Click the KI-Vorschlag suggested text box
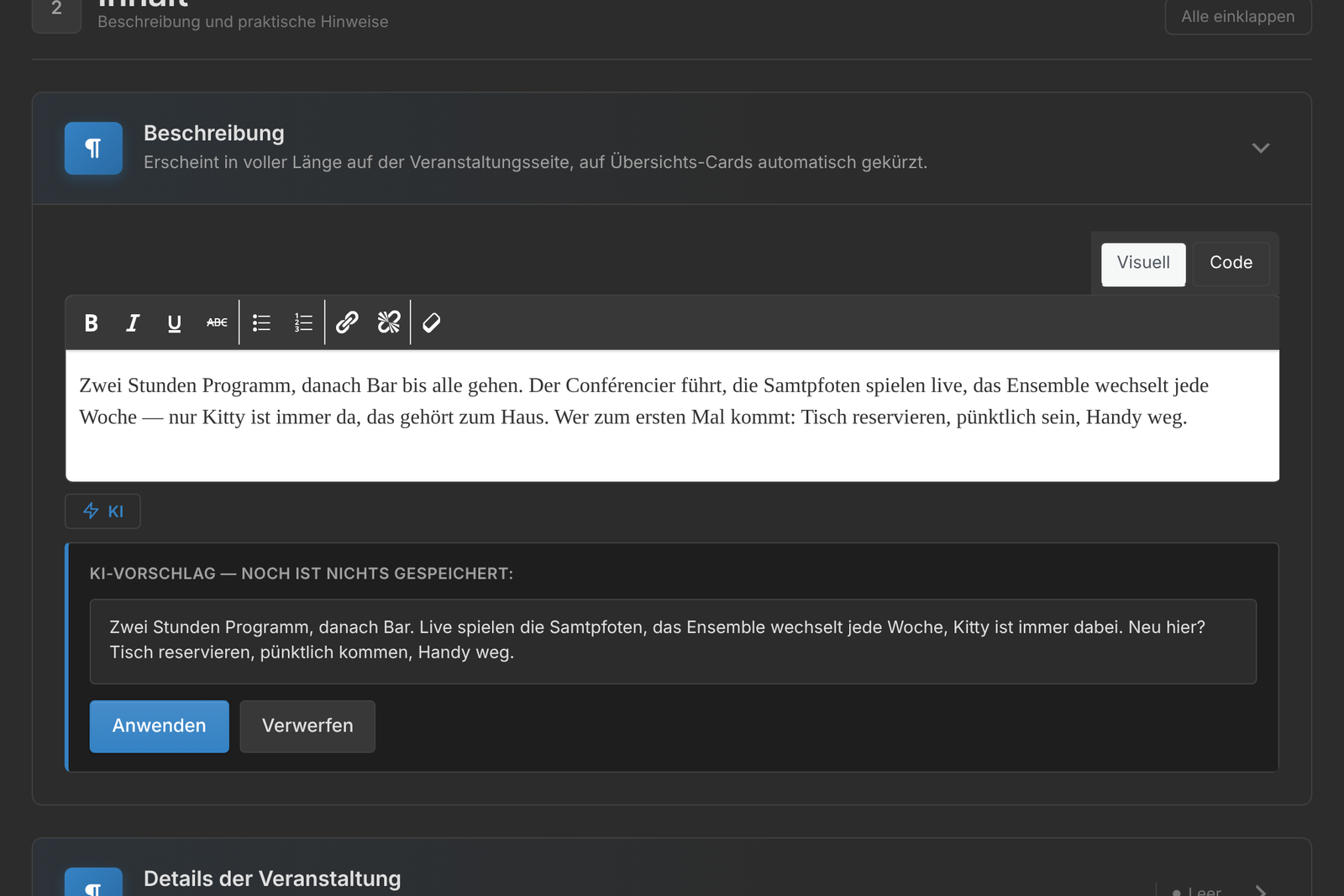Viewport: 1344px width, 896px height. pyautogui.click(x=673, y=642)
